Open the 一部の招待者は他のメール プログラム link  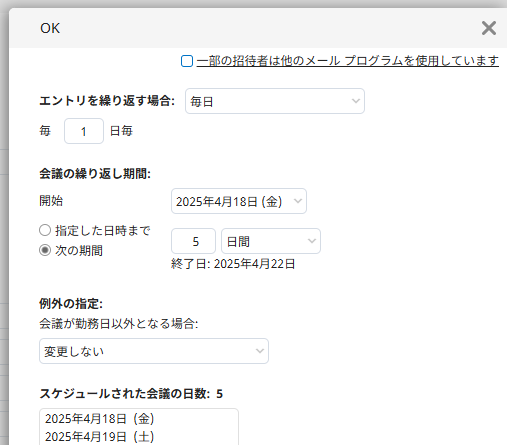347,61
